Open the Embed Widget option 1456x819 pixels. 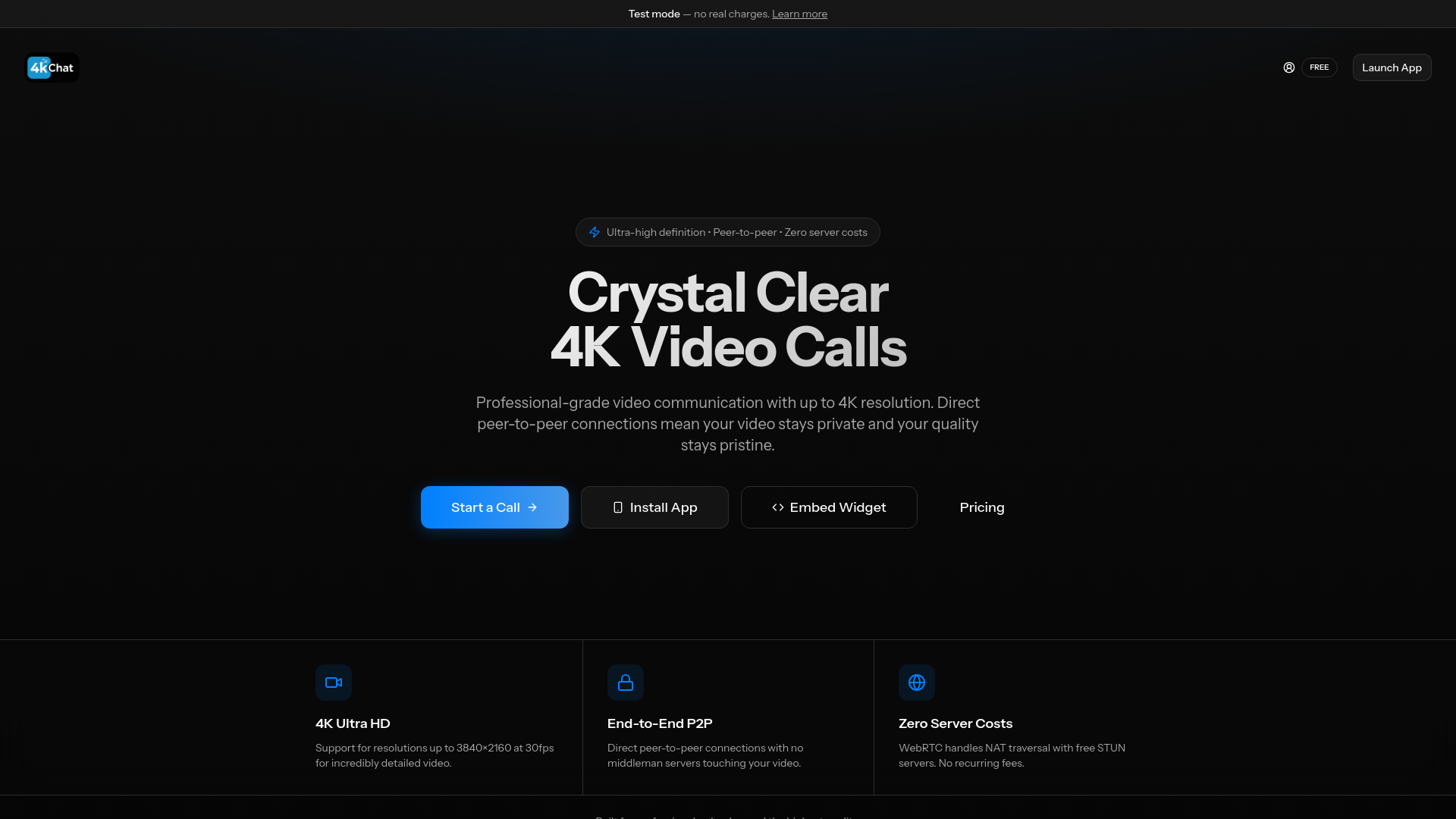tap(829, 507)
